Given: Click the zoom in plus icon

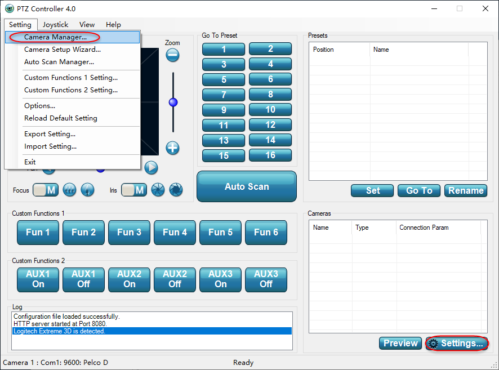Looking at the screenshot, I should click(x=173, y=148).
